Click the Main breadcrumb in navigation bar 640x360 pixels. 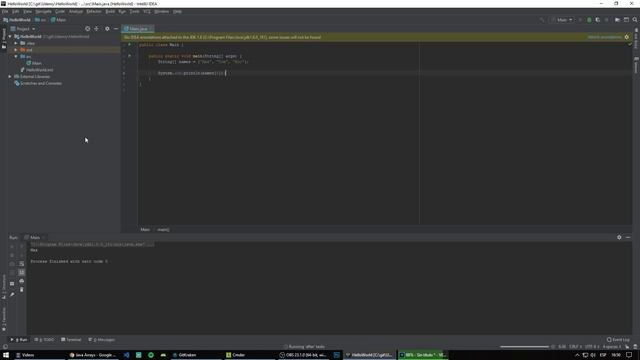point(58,20)
